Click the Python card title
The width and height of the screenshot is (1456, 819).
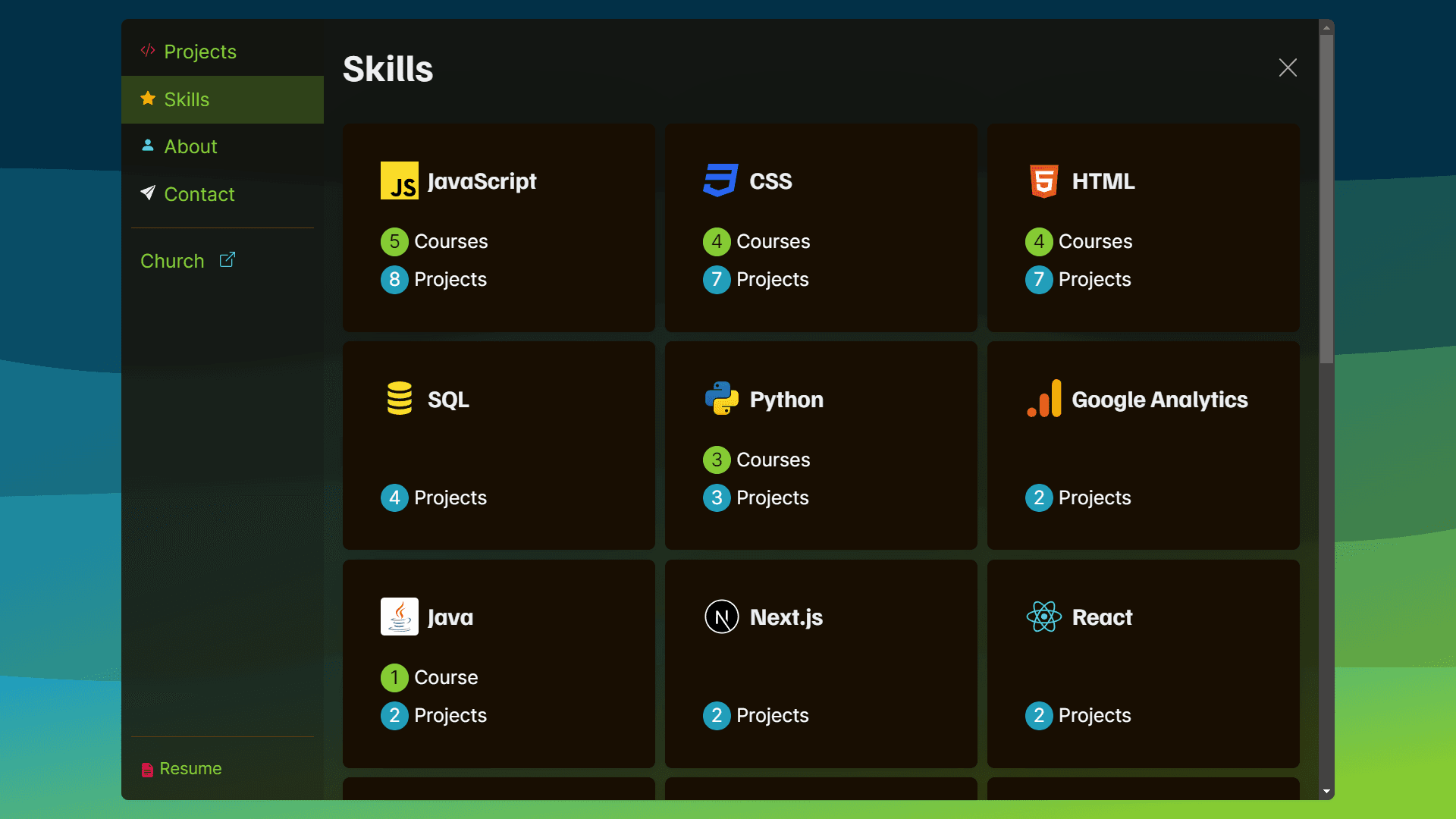[x=786, y=400]
